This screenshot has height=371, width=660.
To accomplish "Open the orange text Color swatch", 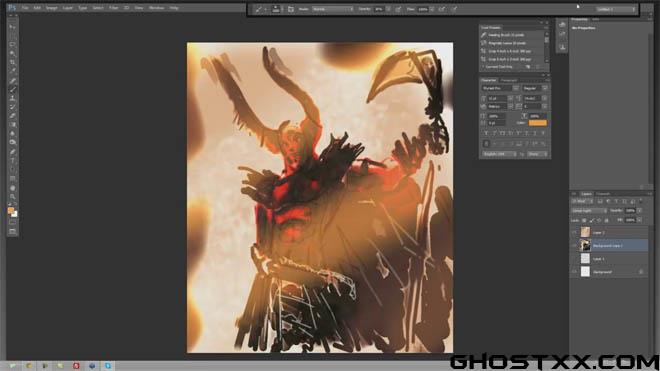I will tap(538, 123).
